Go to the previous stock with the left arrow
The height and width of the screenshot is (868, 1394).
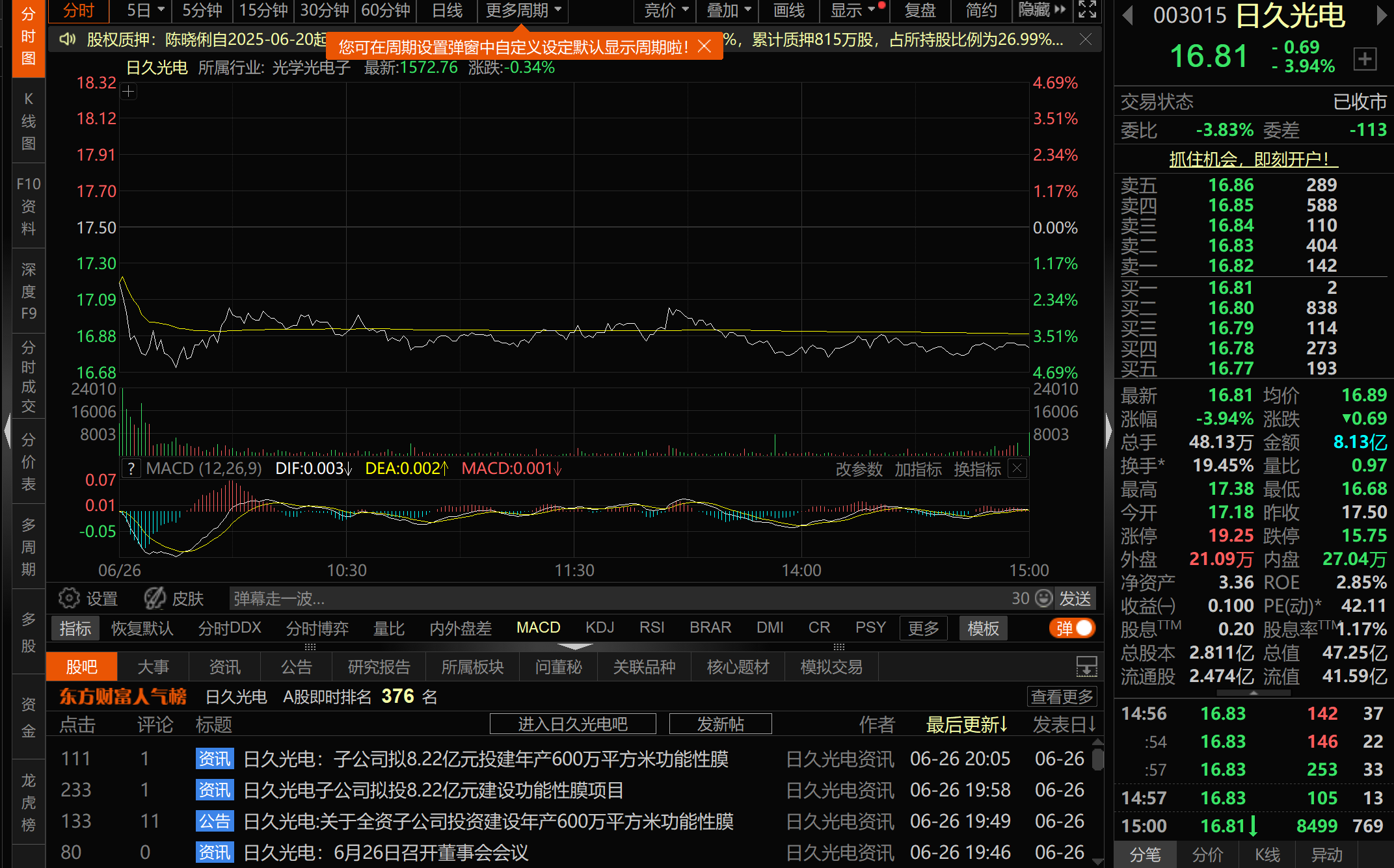click(1128, 15)
